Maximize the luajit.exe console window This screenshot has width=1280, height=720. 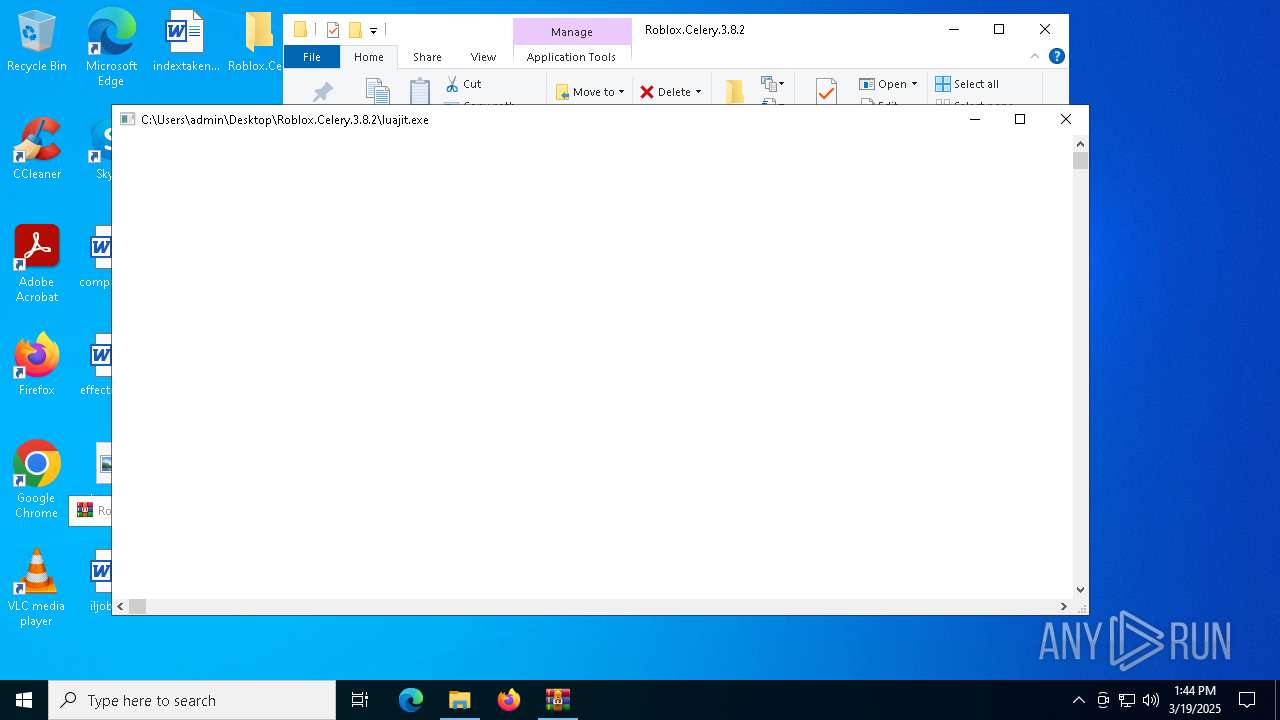pyautogui.click(x=1020, y=119)
